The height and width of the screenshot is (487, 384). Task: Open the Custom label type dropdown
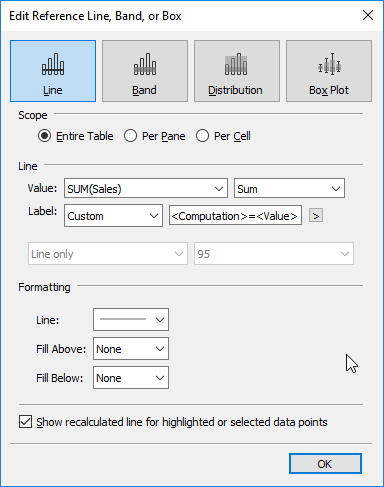[x=113, y=216]
